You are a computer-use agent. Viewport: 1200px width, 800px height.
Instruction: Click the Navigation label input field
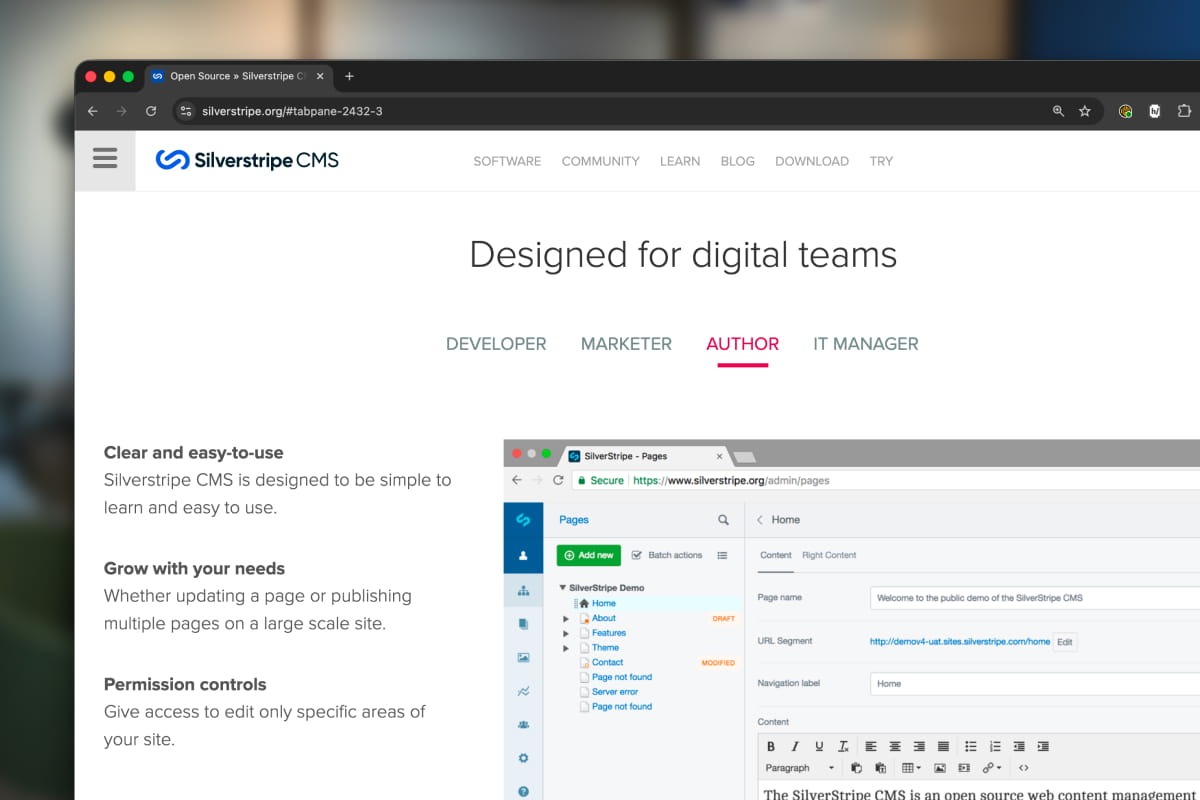point(1035,684)
